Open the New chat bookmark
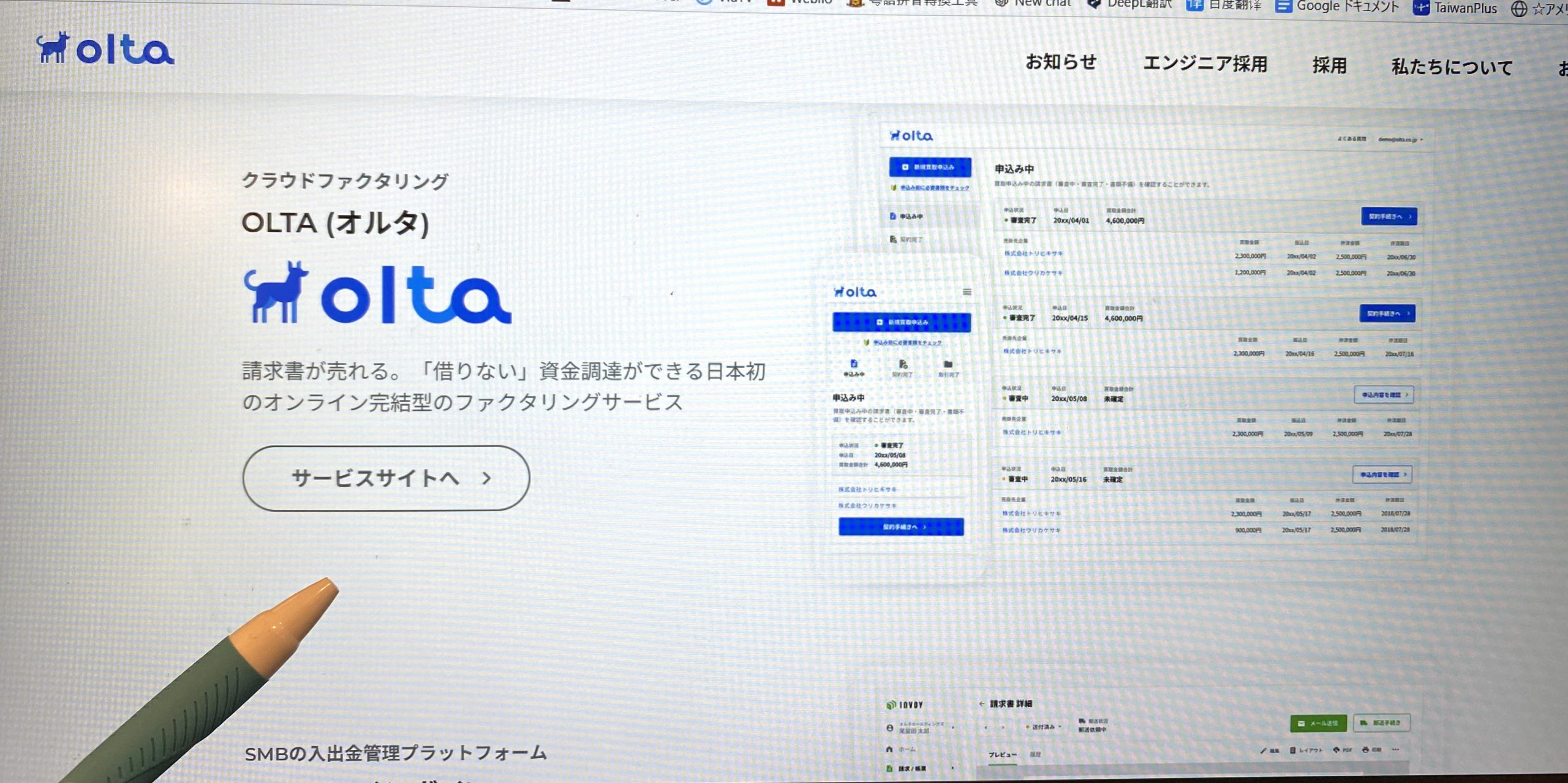Viewport: 1568px width, 783px height. pos(1033,3)
